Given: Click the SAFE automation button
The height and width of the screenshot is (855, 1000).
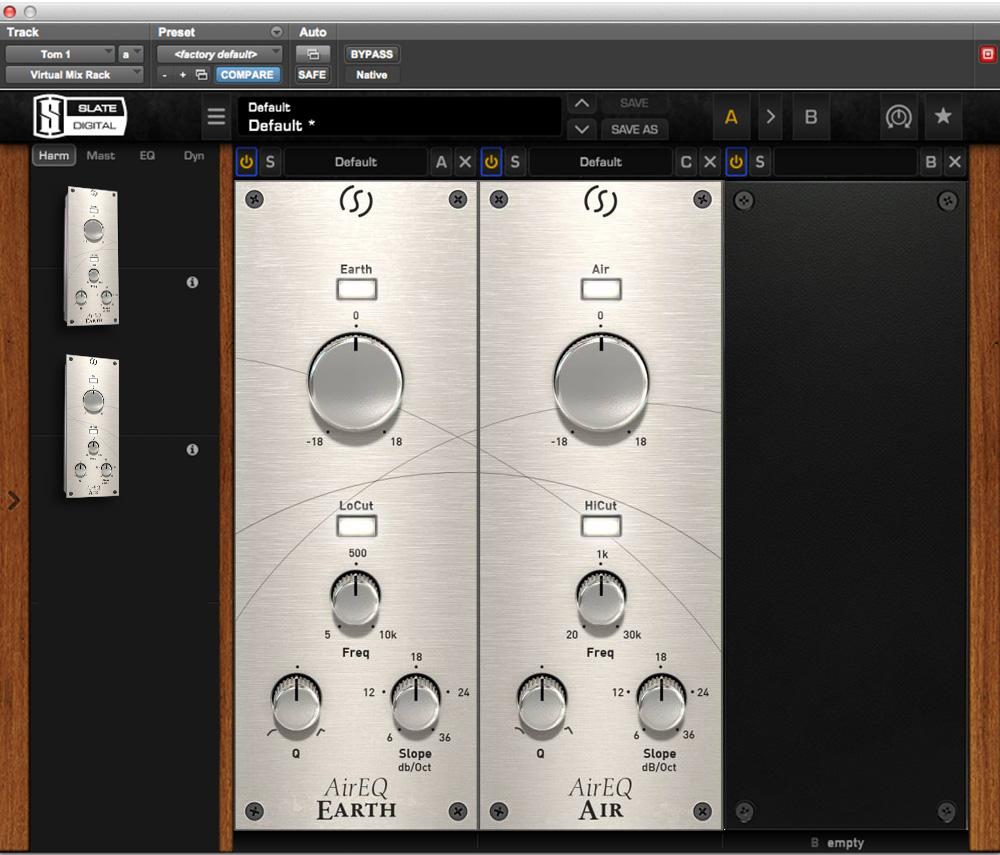Looking at the screenshot, I should point(312,75).
